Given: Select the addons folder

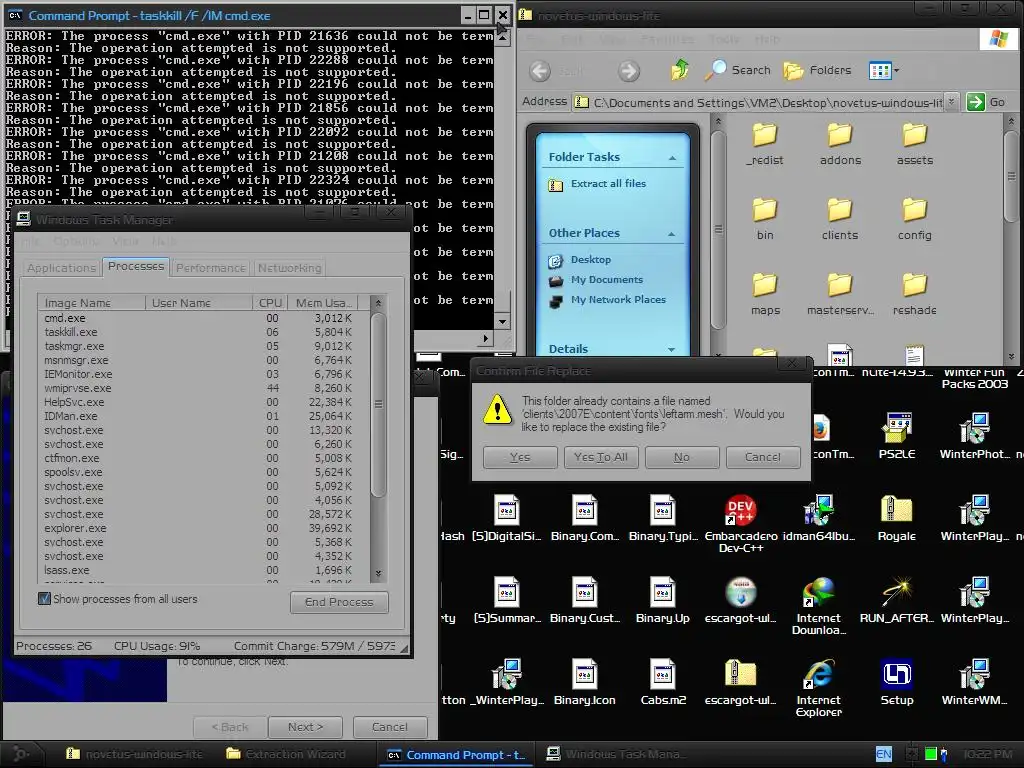Looking at the screenshot, I should (840, 144).
